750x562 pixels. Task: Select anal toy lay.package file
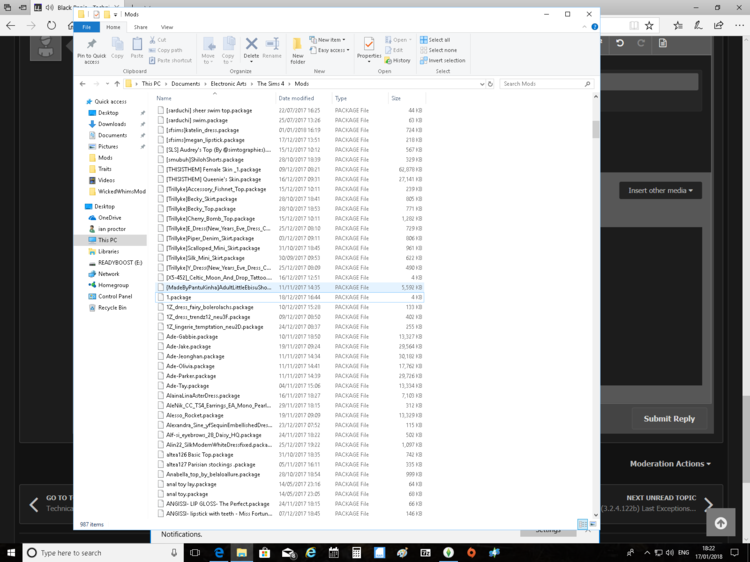[x=289, y=484]
